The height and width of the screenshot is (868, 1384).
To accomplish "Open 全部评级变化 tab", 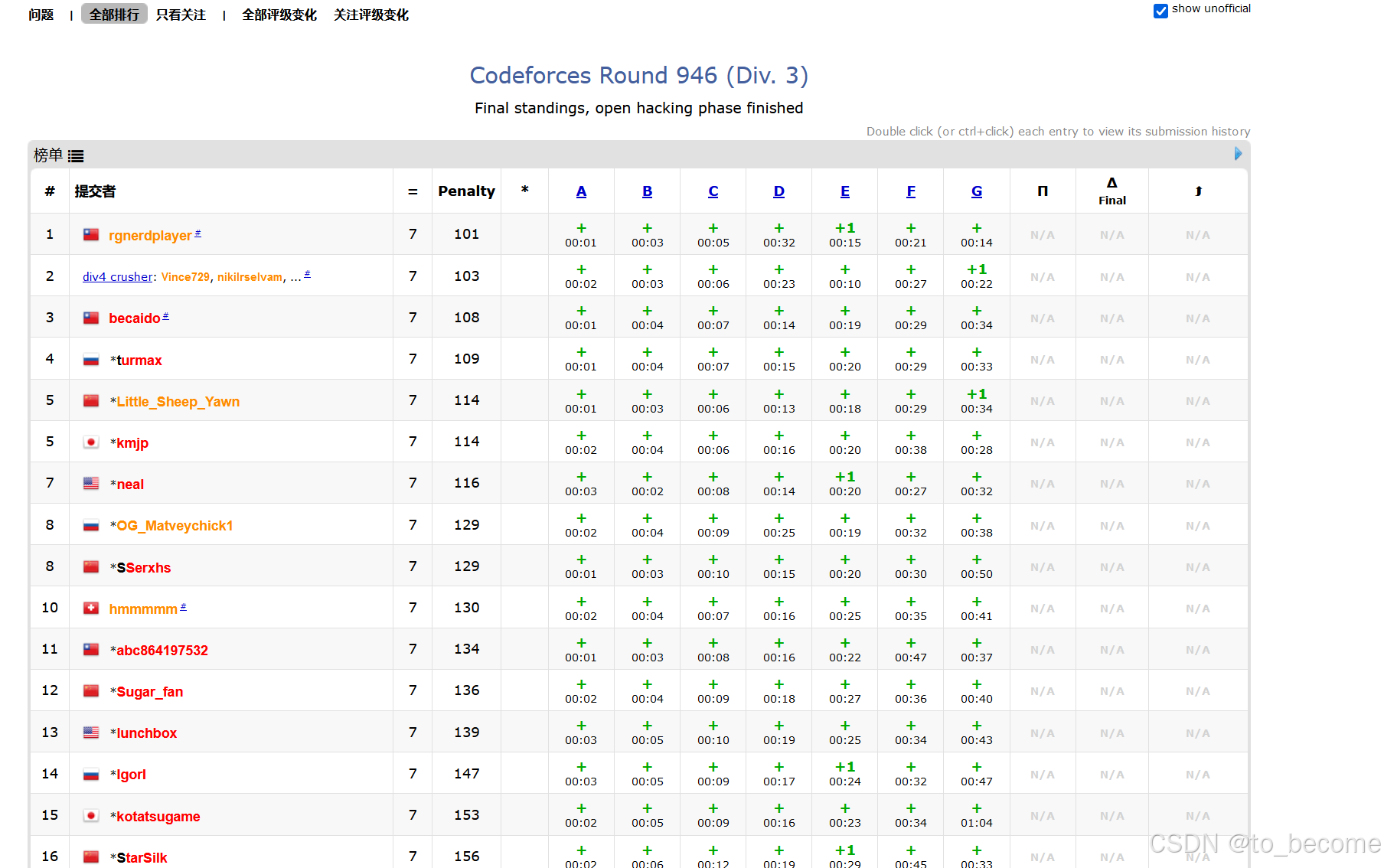I will pyautogui.click(x=279, y=15).
